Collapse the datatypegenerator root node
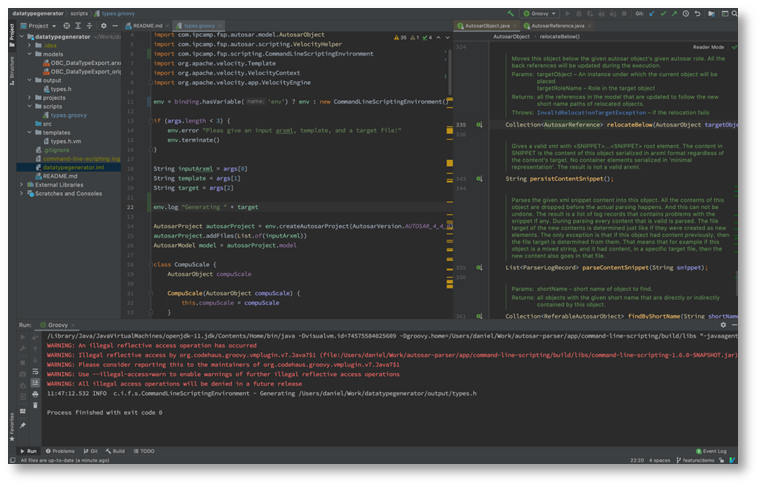Image resolution: width=761 pixels, height=487 pixels. [x=22, y=36]
